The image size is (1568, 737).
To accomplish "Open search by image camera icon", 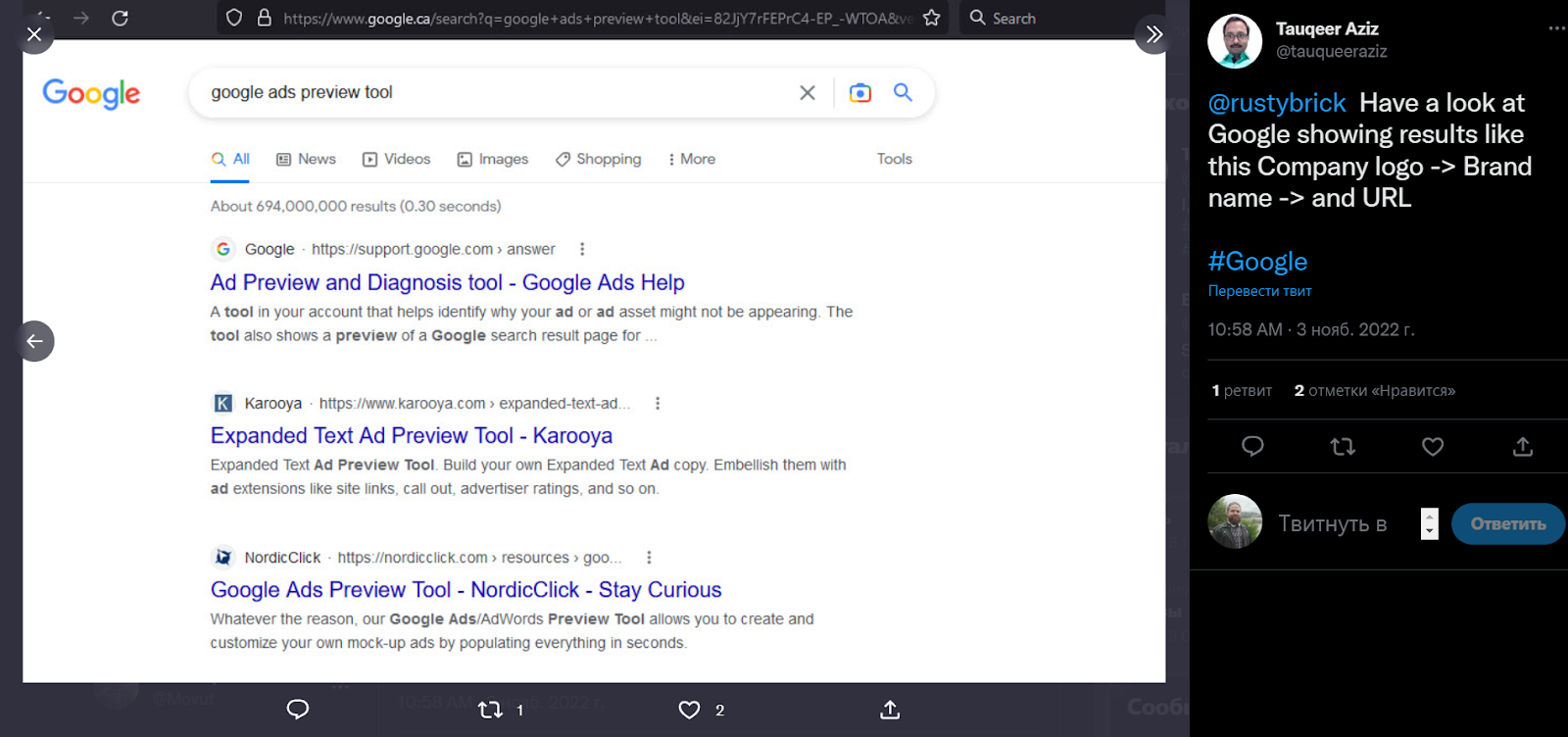I will 859,92.
